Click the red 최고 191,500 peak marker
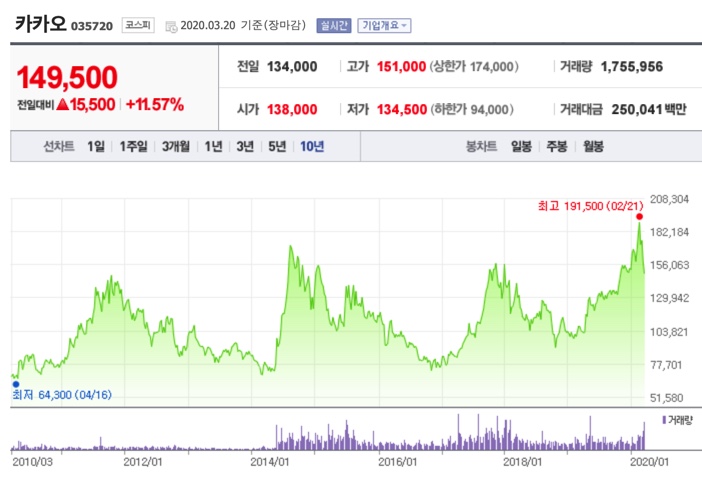The height and width of the screenshot is (480, 702). pyautogui.click(x=639, y=217)
